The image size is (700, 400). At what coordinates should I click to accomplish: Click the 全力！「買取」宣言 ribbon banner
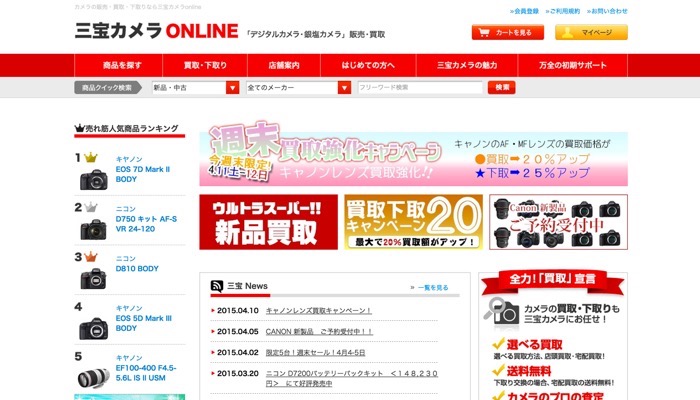tap(553, 281)
